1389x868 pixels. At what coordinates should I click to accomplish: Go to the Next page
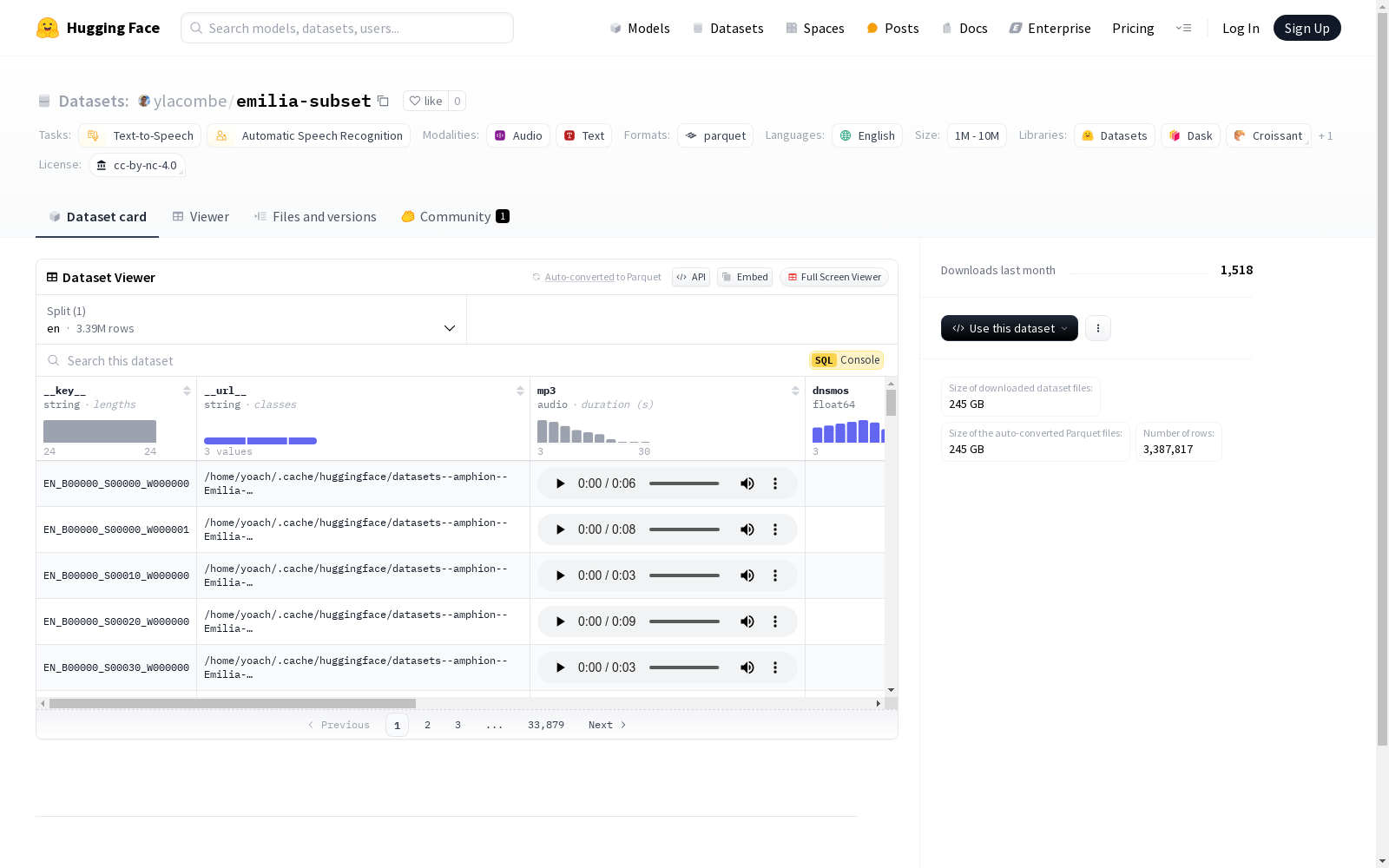click(607, 725)
